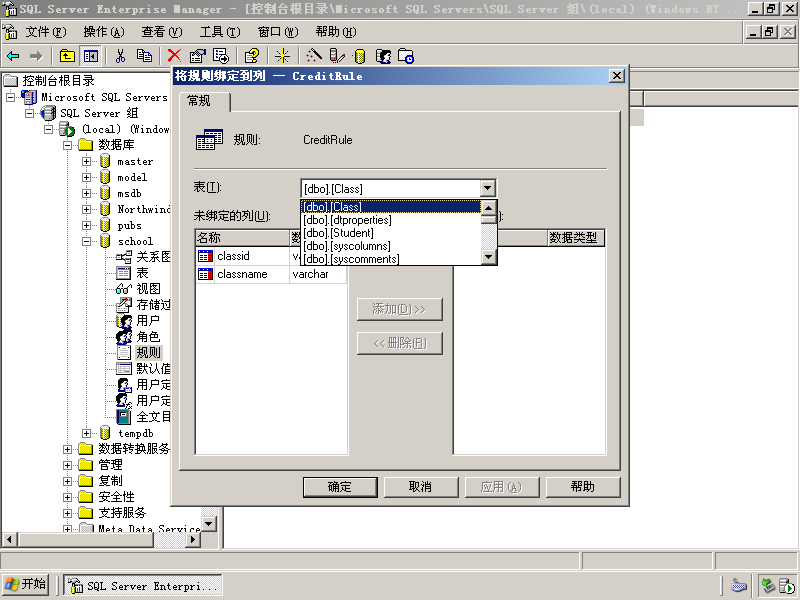Select the 全文目录 book icon under school
This screenshot has height=600, width=800.
(123, 417)
